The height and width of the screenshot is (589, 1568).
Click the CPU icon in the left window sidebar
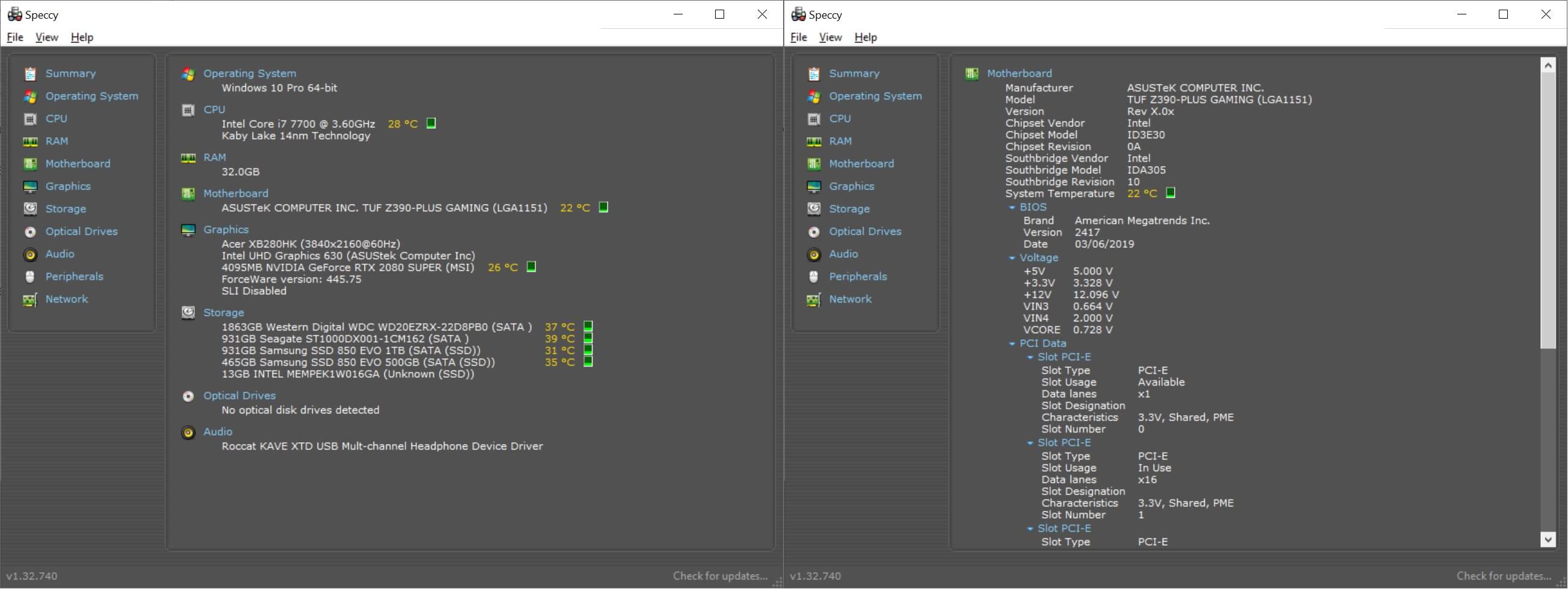click(x=30, y=119)
